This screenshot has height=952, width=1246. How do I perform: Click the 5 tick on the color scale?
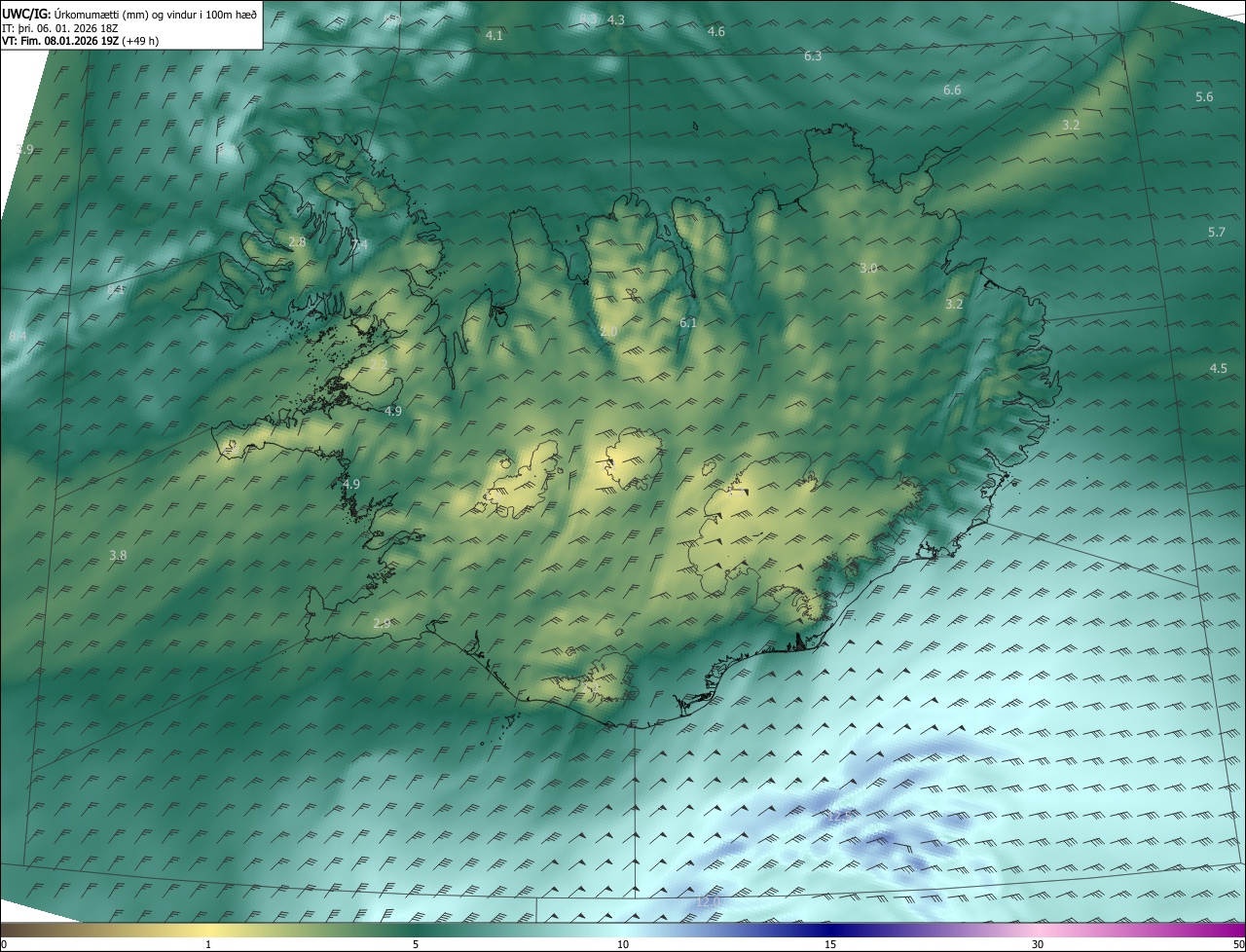(416, 944)
